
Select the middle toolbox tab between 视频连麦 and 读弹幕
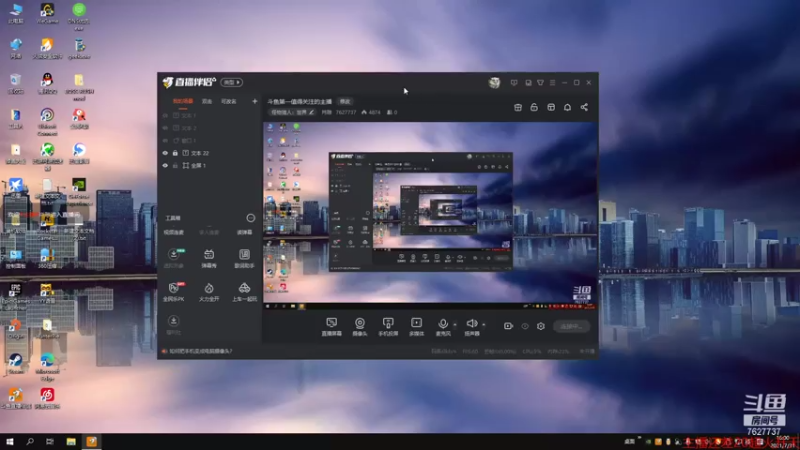pos(209,232)
